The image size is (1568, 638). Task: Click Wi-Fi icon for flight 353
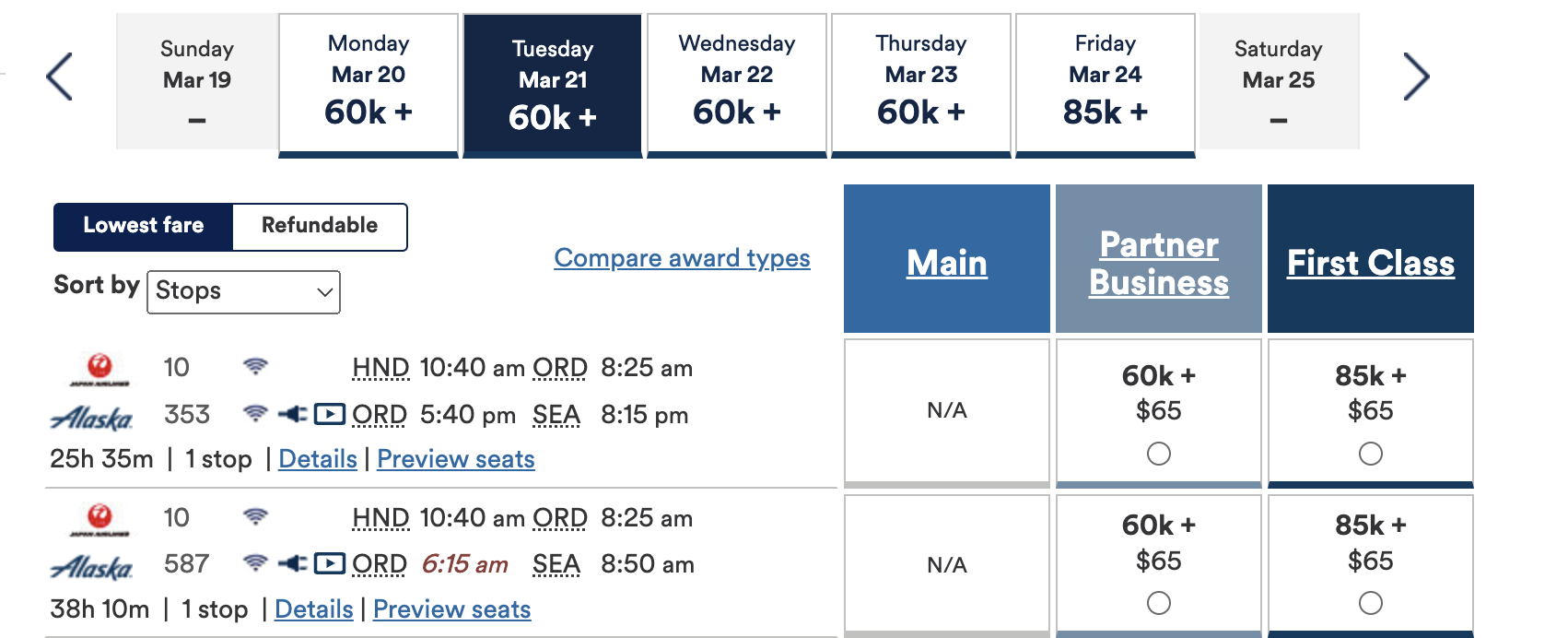tap(255, 414)
